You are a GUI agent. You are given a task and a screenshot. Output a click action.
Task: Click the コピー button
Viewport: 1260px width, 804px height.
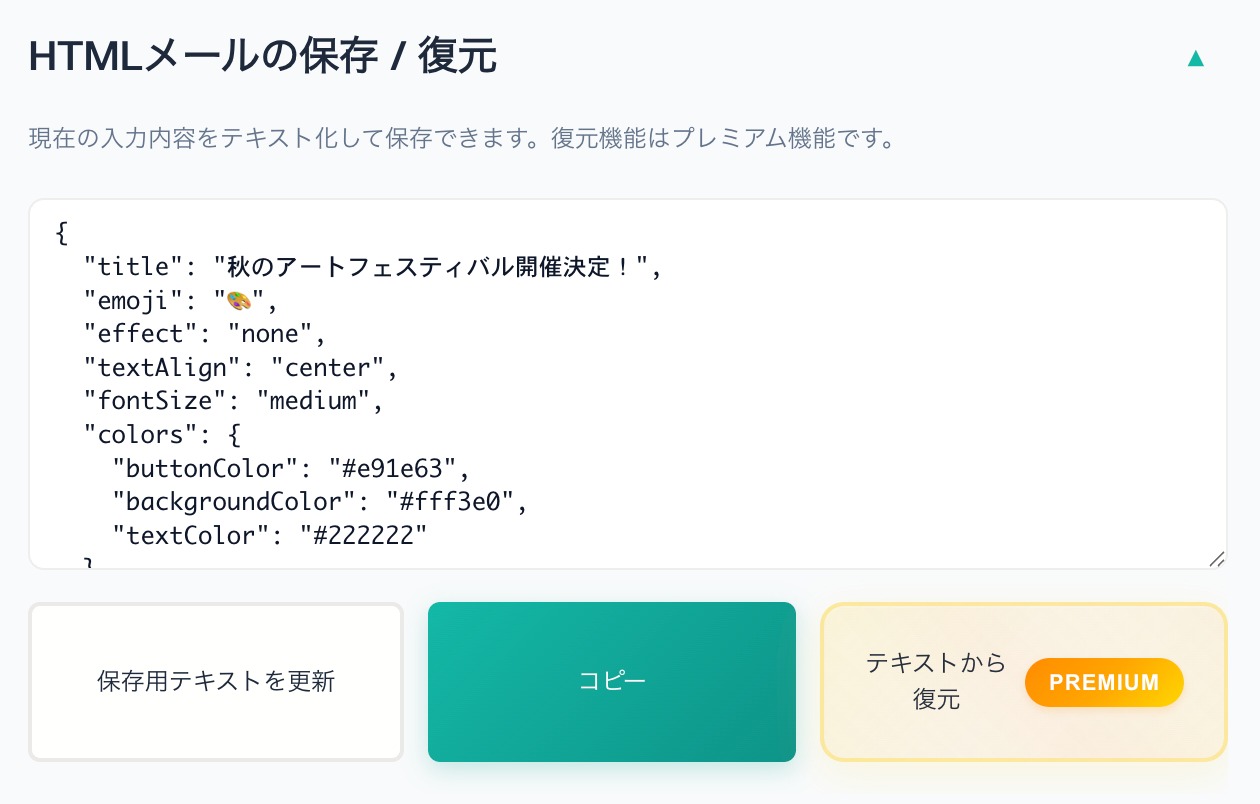(612, 682)
